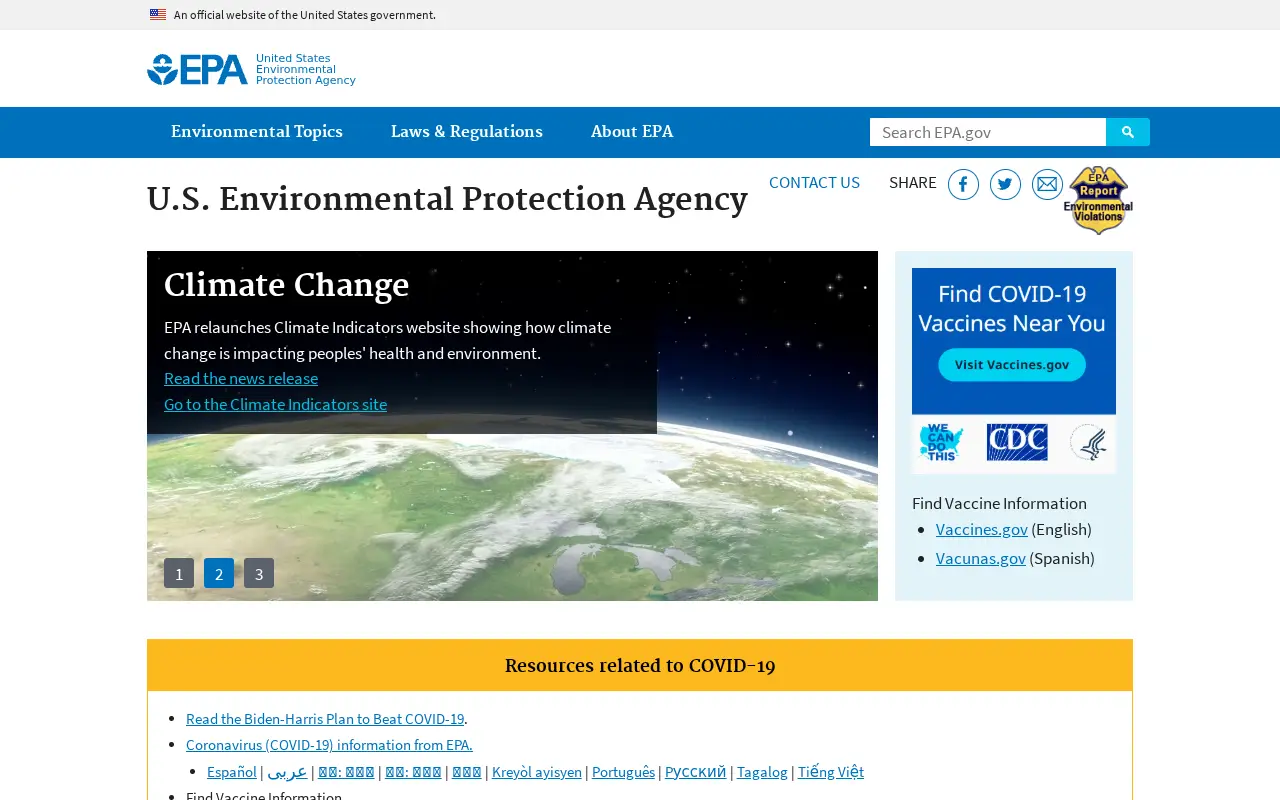The width and height of the screenshot is (1280, 800).
Task: Open the Laws & Regulations menu
Action: 467,132
